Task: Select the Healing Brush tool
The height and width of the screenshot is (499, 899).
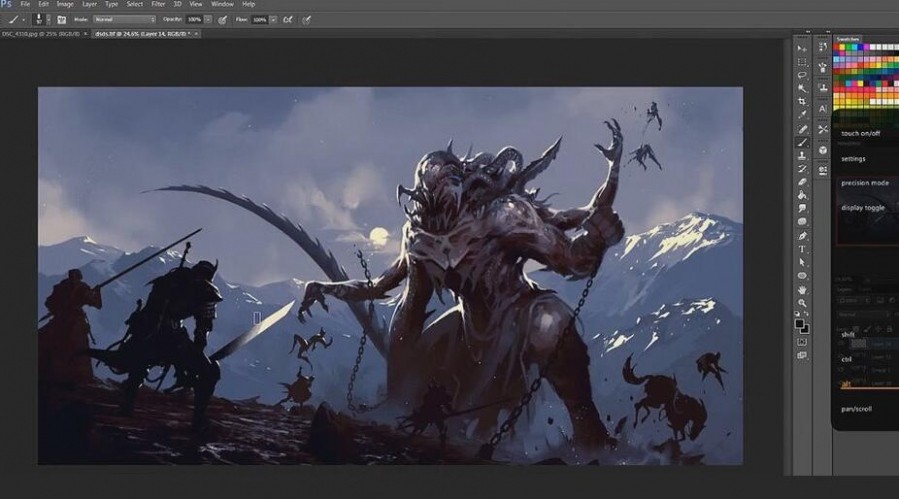Action: 802,130
